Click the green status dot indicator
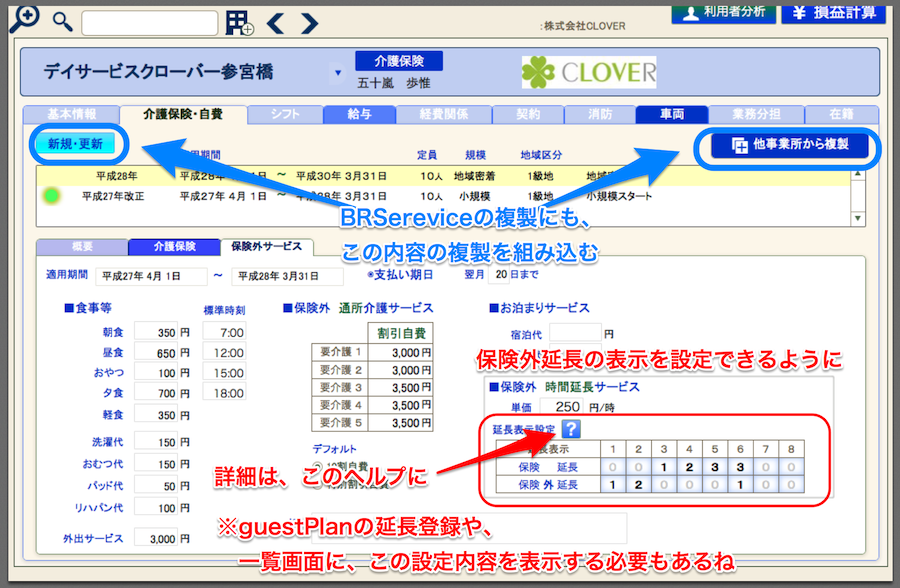 52,196
